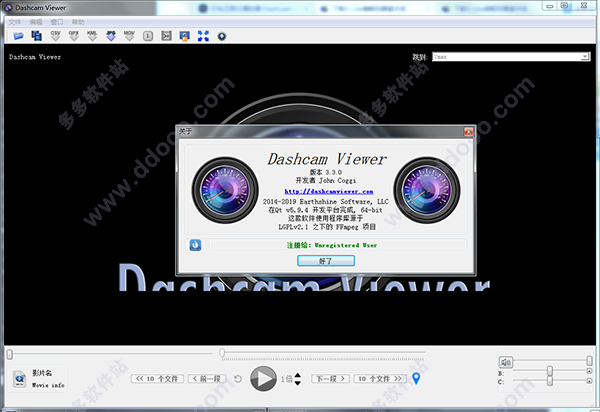600x412 pixels.
Task: Click the left playback position slider handle
Action: click(10, 354)
